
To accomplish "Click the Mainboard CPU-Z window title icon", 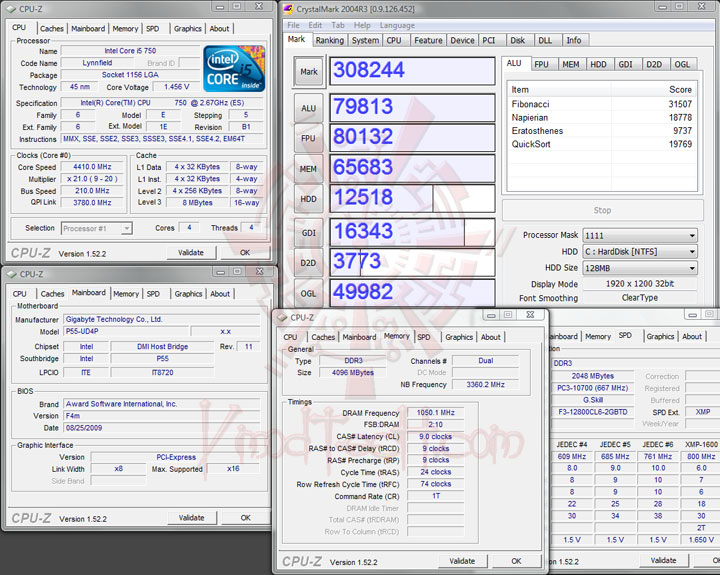I will (12, 274).
